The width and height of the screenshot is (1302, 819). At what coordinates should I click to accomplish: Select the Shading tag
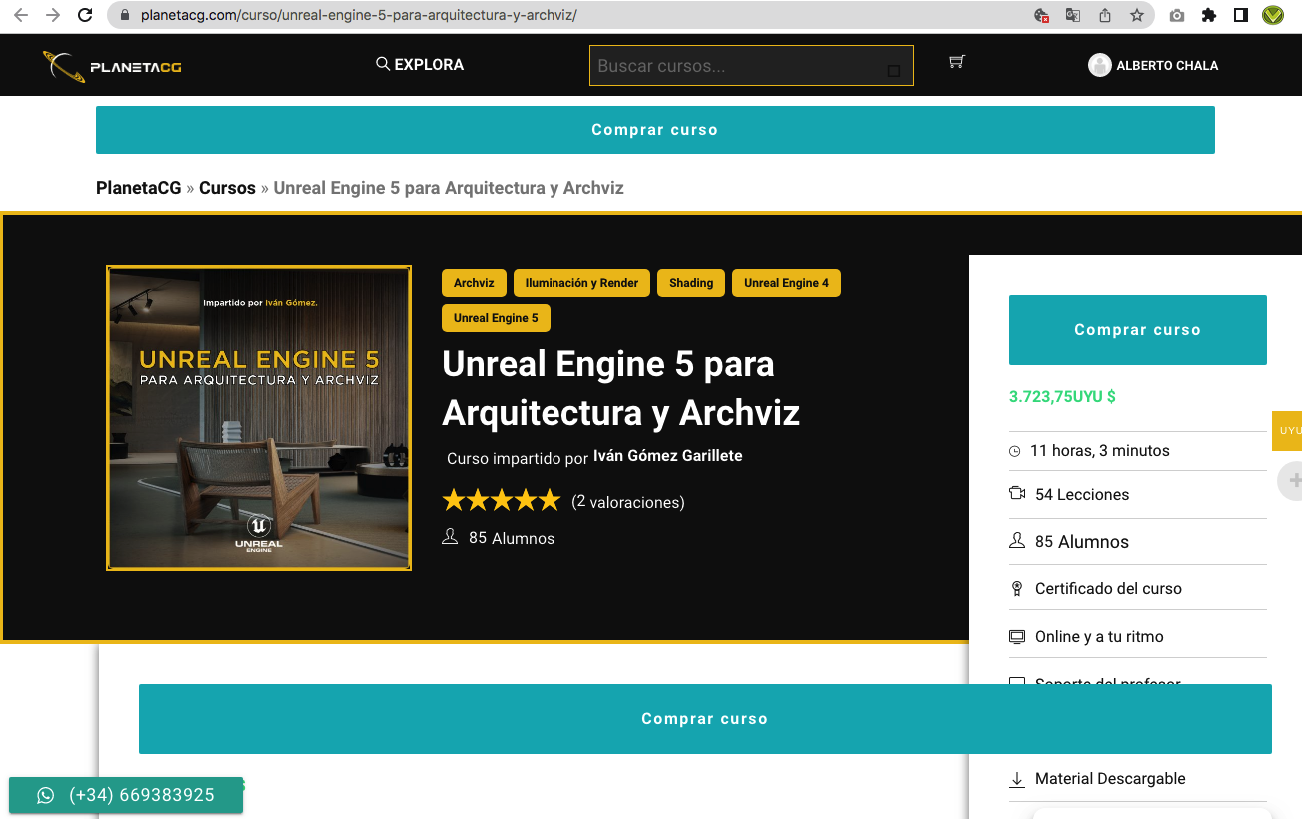click(x=691, y=283)
